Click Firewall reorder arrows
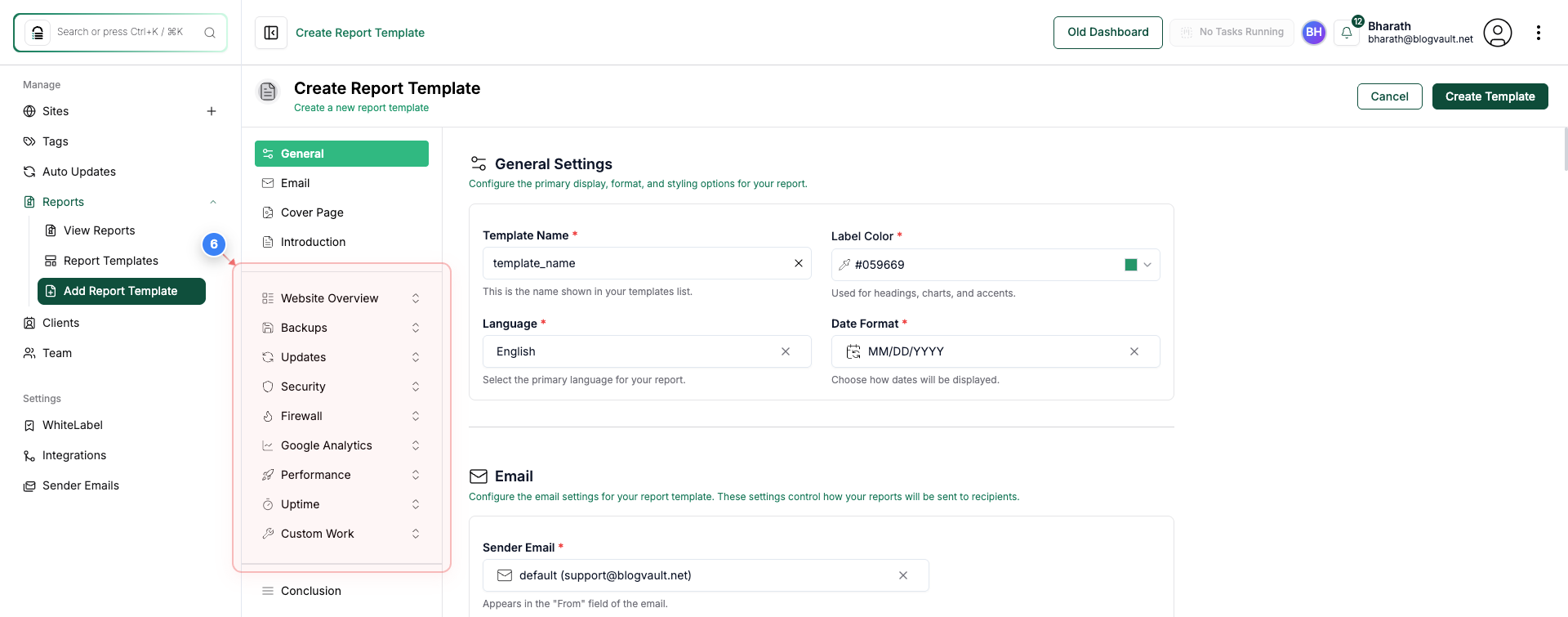Screen dimensions: 1568x617 tap(416, 416)
